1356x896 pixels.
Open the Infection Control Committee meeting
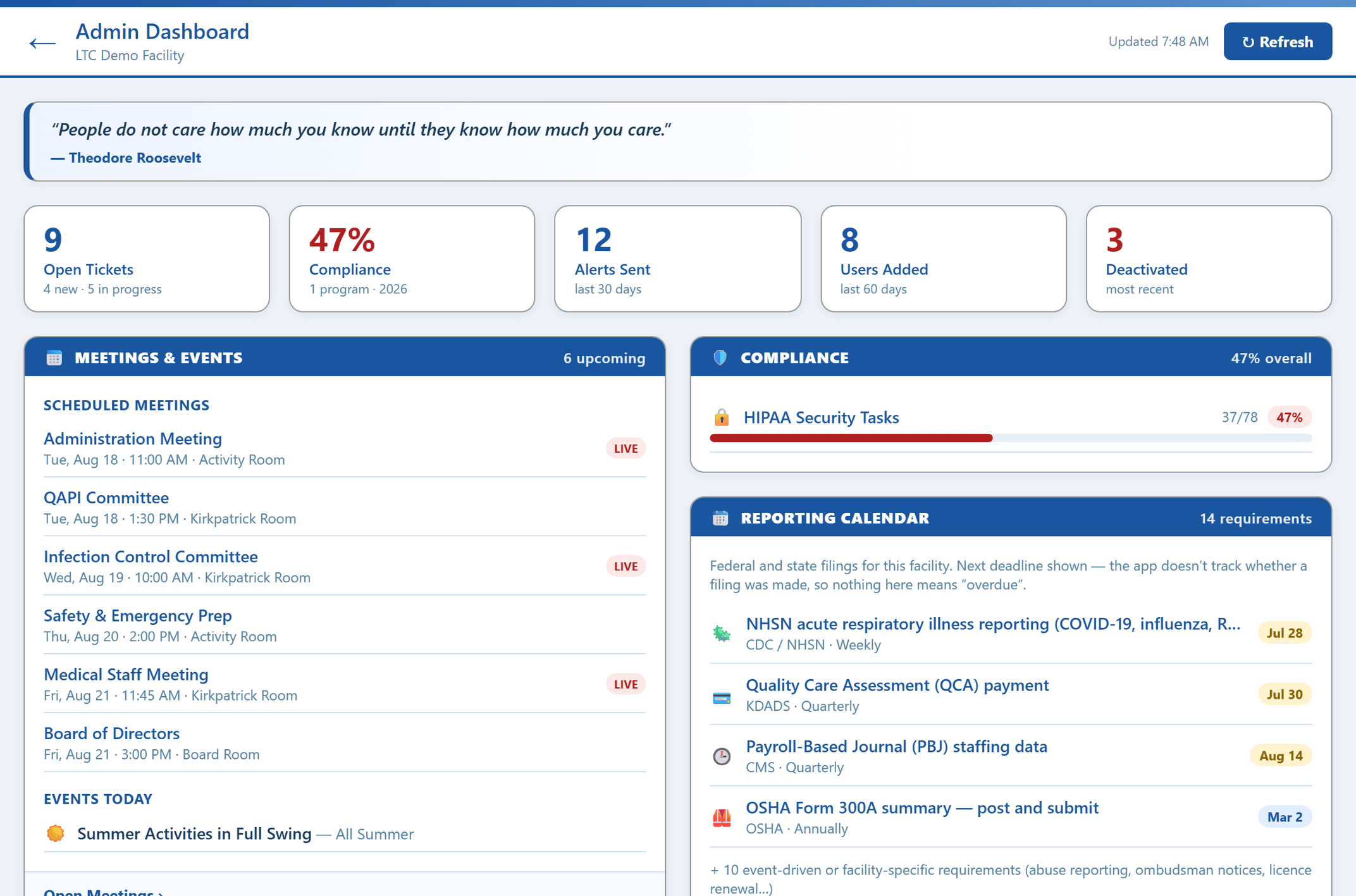pyautogui.click(x=345, y=566)
